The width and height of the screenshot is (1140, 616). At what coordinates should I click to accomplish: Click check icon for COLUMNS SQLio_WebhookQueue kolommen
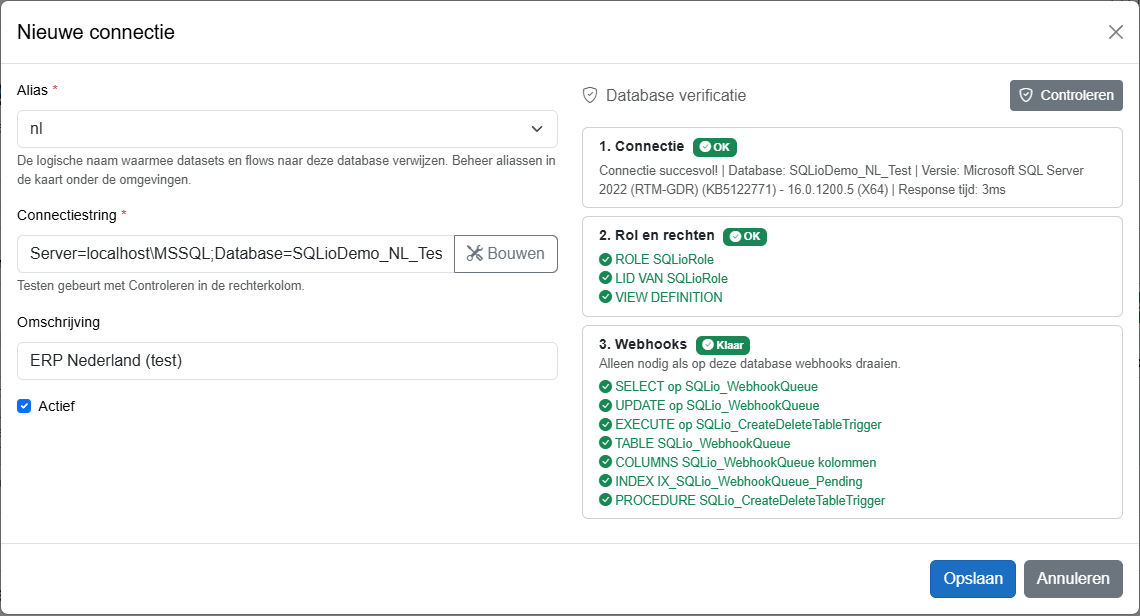[605, 462]
